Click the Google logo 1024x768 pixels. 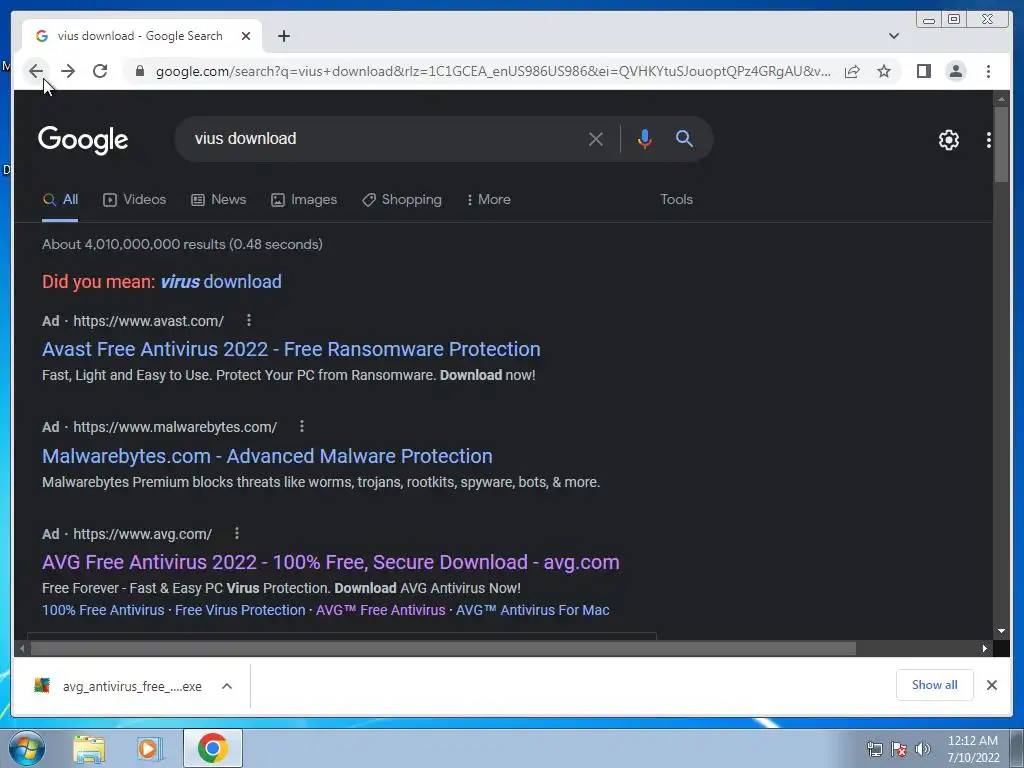click(83, 140)
